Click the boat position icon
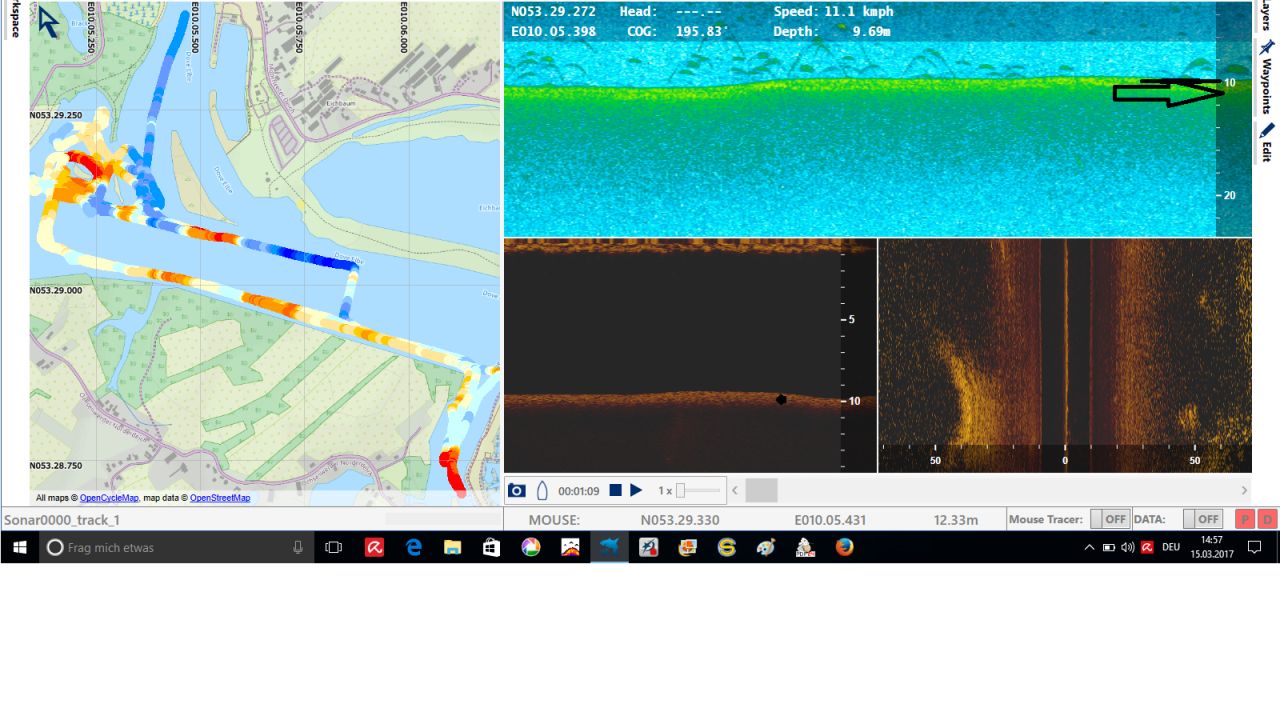Screen dimensions: 1280x720 (542, 490)
